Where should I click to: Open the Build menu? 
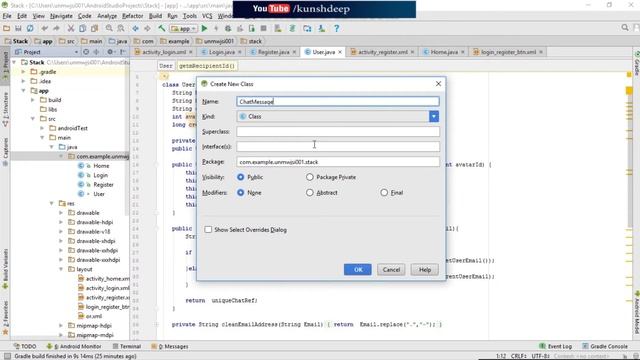pos(155,16)
